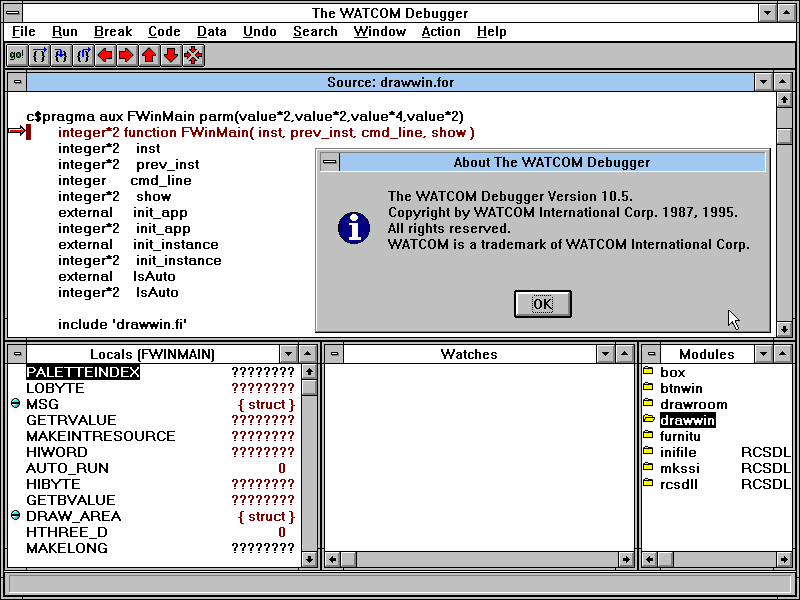Open the Break menu
Screen dimensions: 800x600
113,32
